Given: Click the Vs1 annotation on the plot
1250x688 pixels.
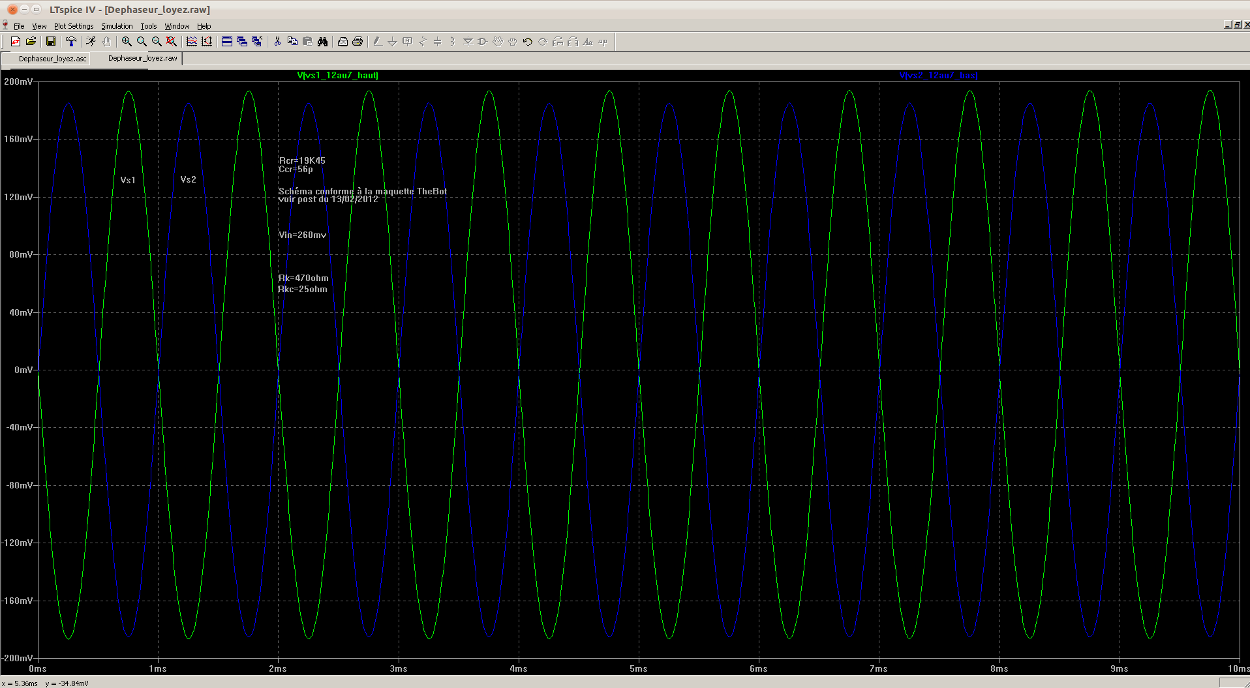Looking at the screenshot, I should 128,180.
